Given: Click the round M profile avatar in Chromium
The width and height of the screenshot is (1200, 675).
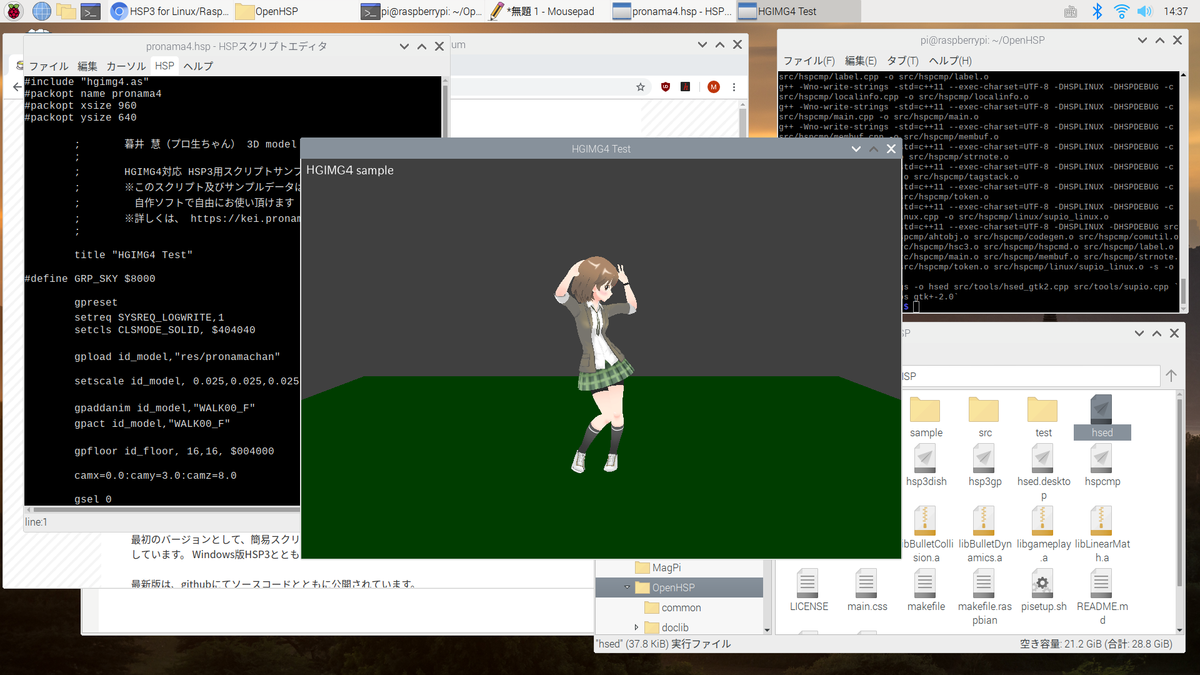Looking at the screenshot, I should click(x=714, y=87).
